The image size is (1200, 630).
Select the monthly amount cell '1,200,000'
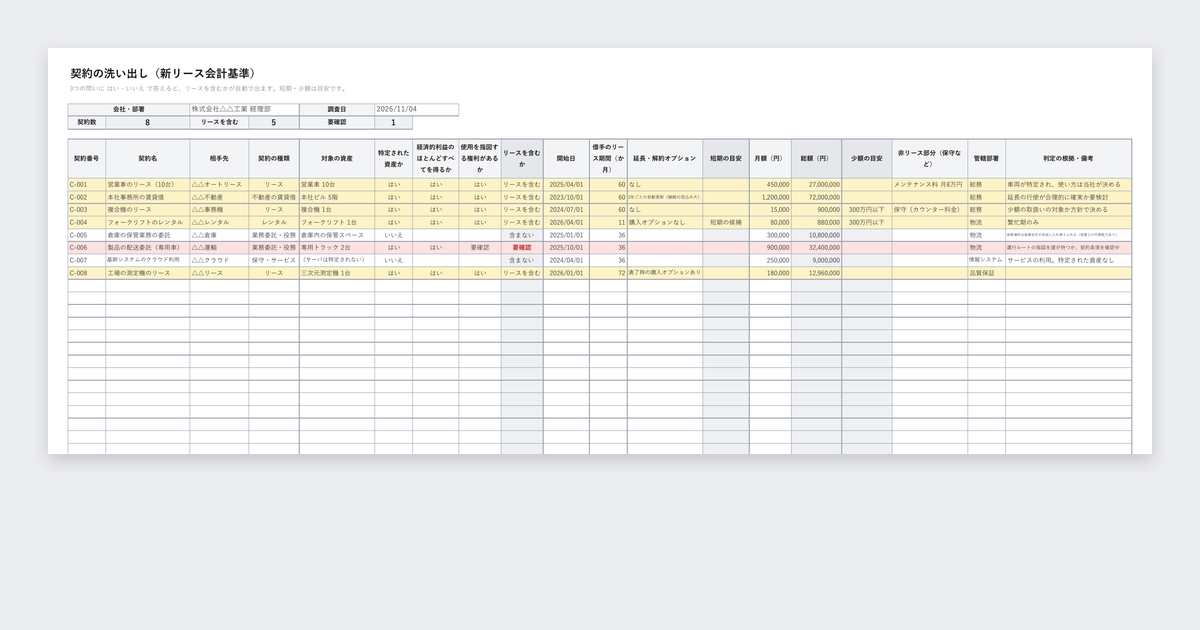[770, 197]
